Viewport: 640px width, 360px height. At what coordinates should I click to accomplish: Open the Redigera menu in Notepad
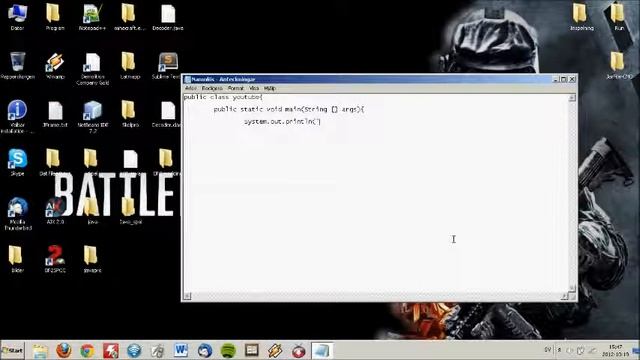coord(212,88)
